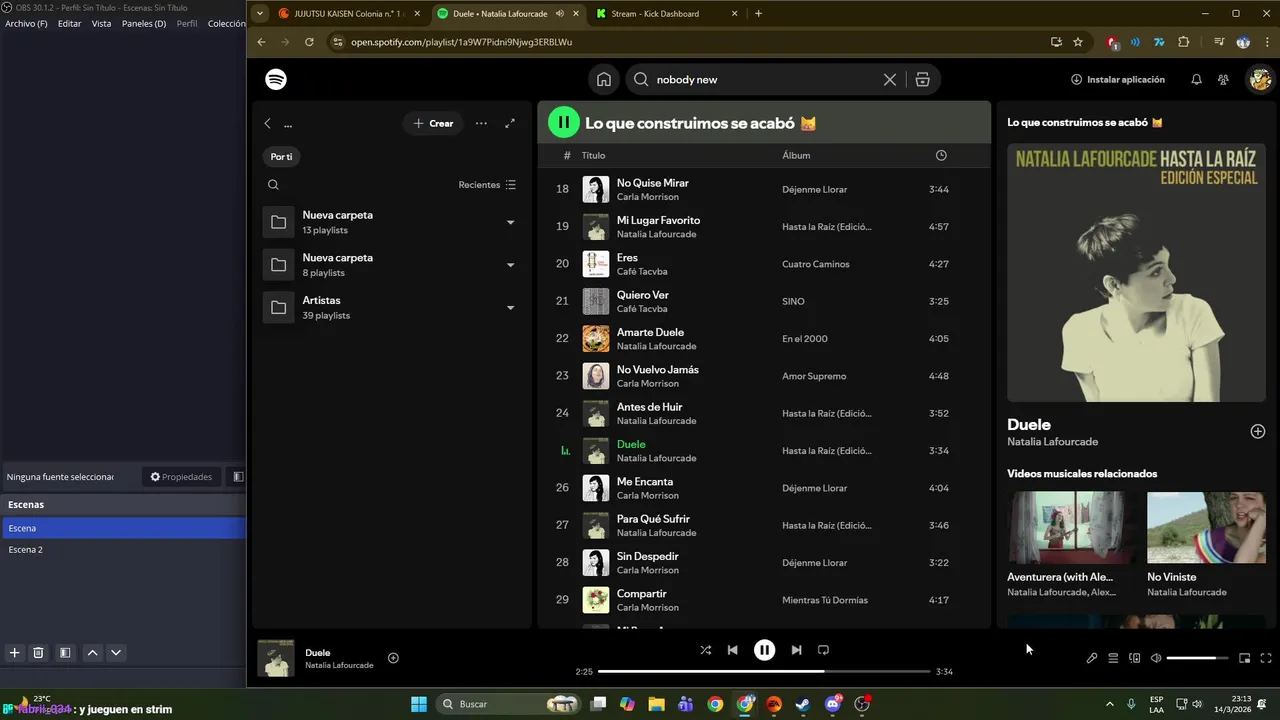Click the Hasta la Raíz album cover art

1136,273
